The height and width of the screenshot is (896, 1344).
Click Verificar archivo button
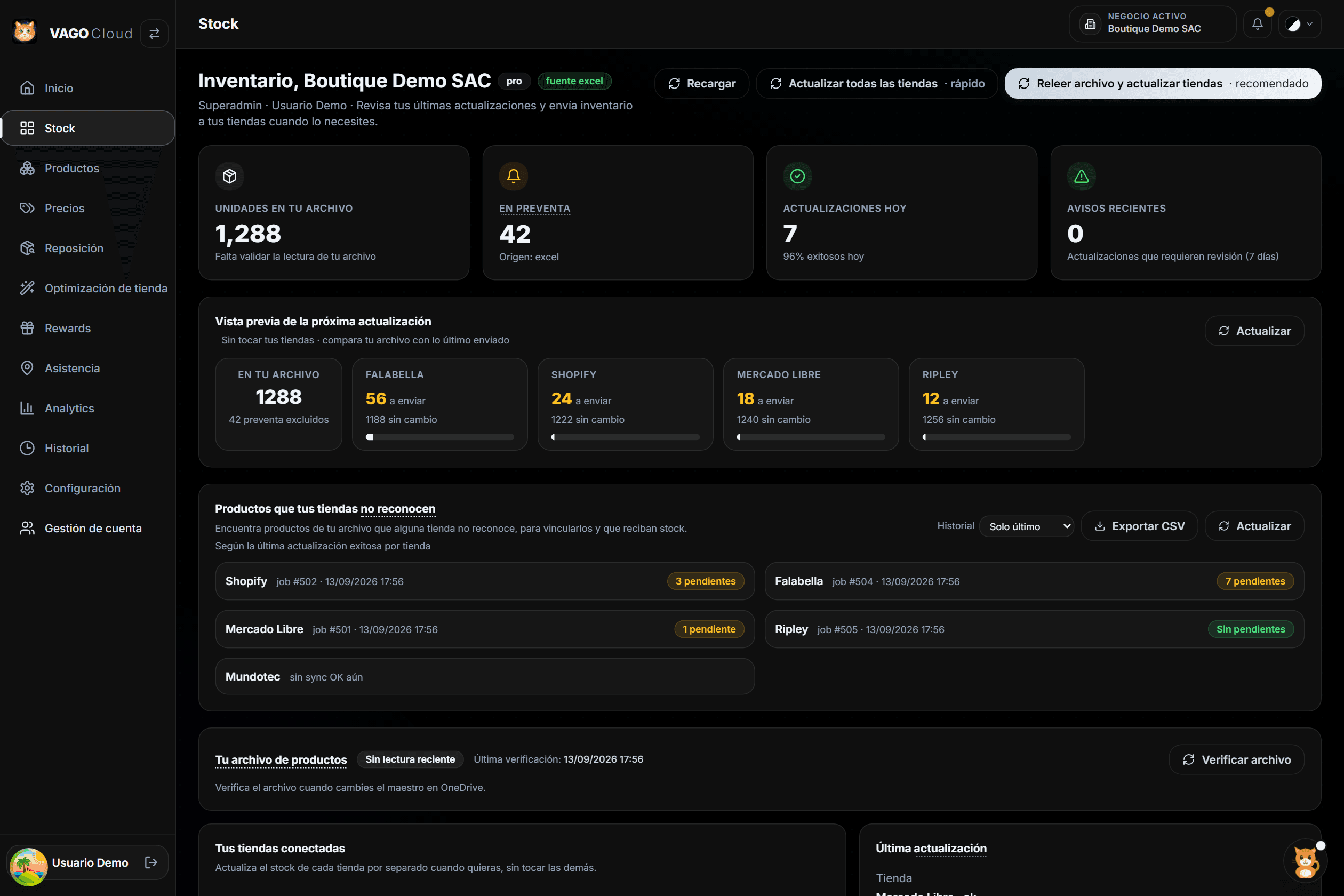1237,759
